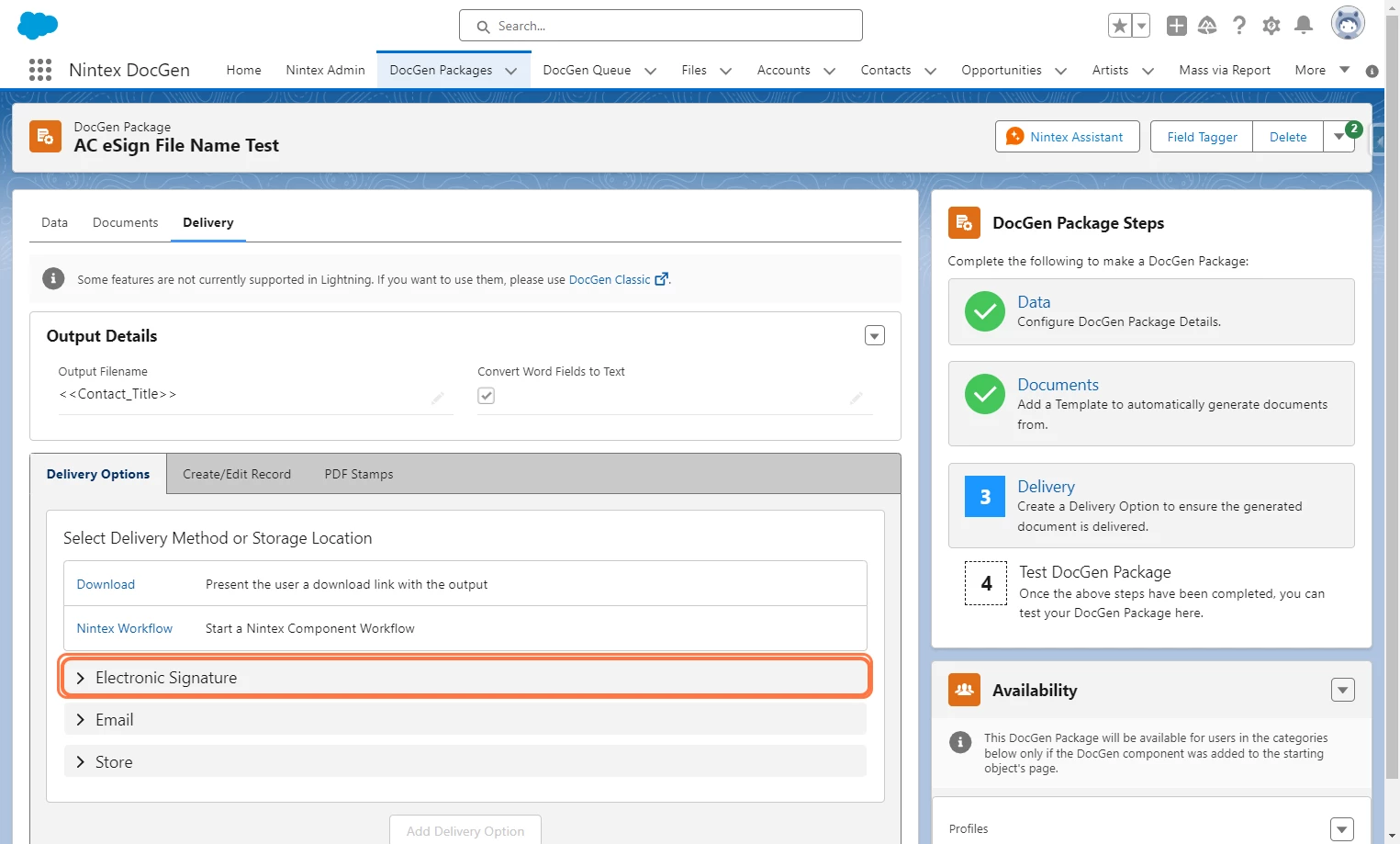The height and width of the screenshot is (844, 1400).
Task: Open the App Launcher grid icon
Action: 40,70
